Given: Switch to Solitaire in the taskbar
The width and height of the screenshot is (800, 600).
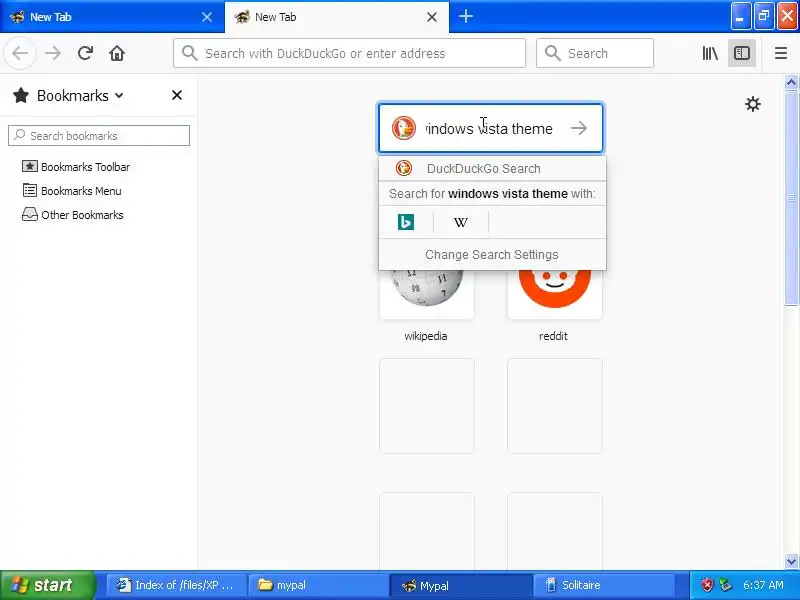Looking at the screenshot, I should coord(604,585).
